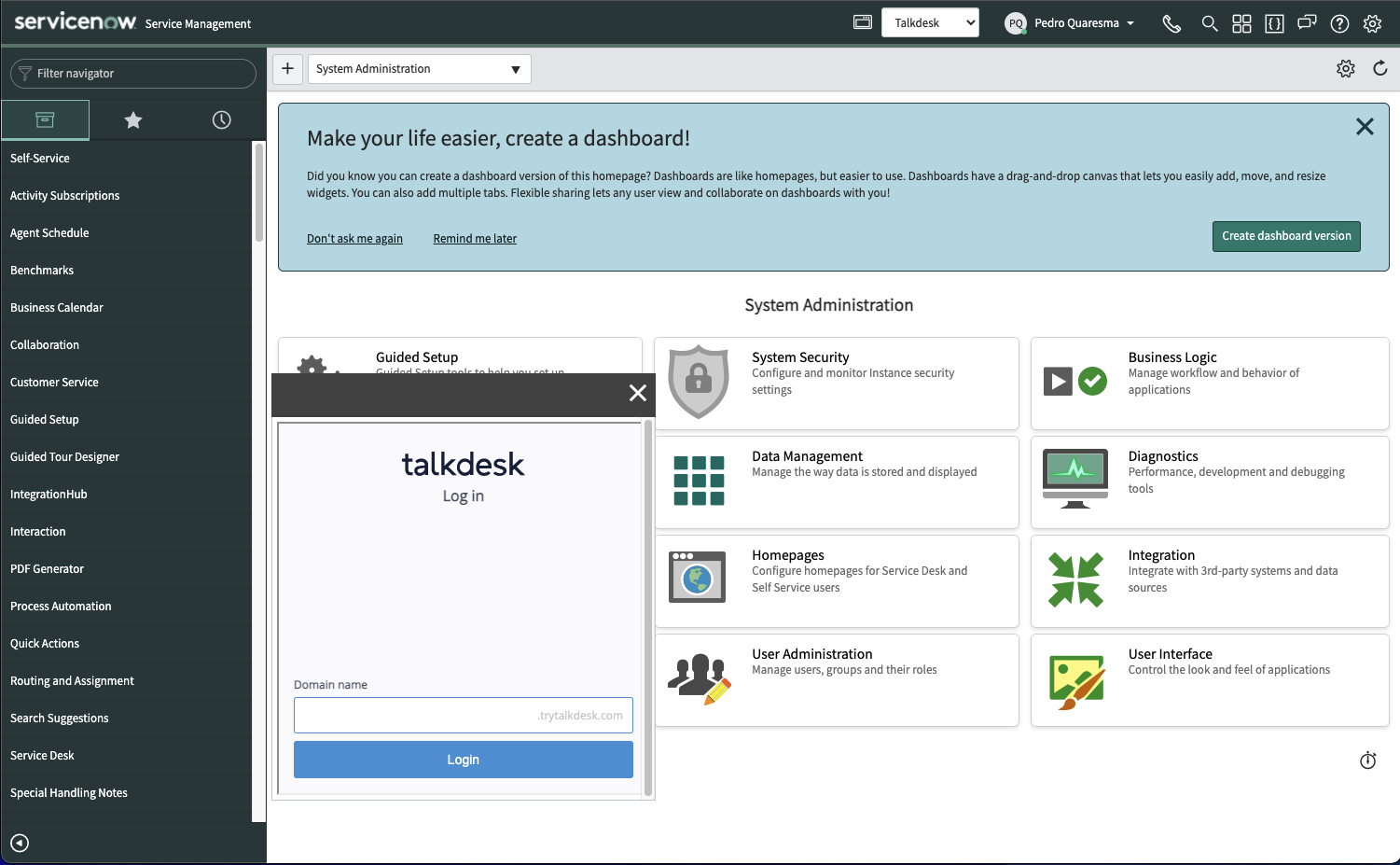Viewport: 1400px width, 865px height.
Task: Click the Diagnostics monitor icon
Action: pos(1075,479)
